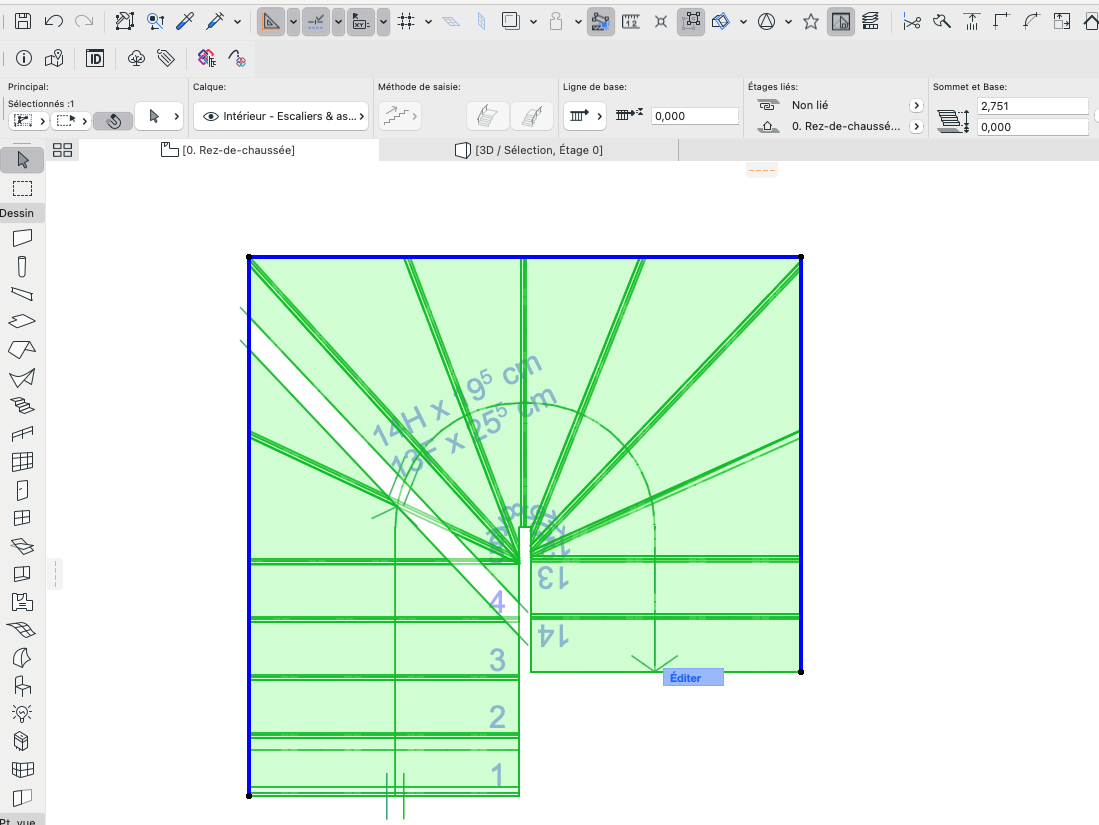This screenshot has width=1099, height=825.
Task: Click the Ligne de base offset field
Action: pyautogui.click(x=695, y=116)
